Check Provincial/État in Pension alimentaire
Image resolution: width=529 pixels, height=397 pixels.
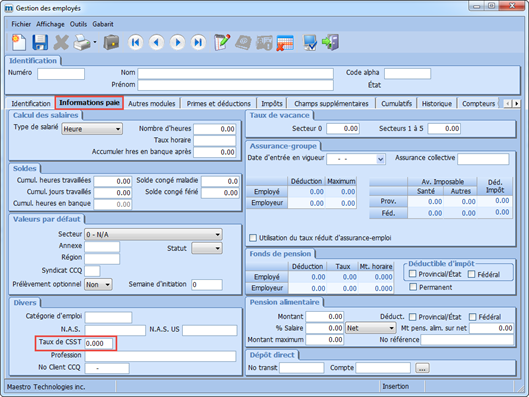(x=412, y=317)
